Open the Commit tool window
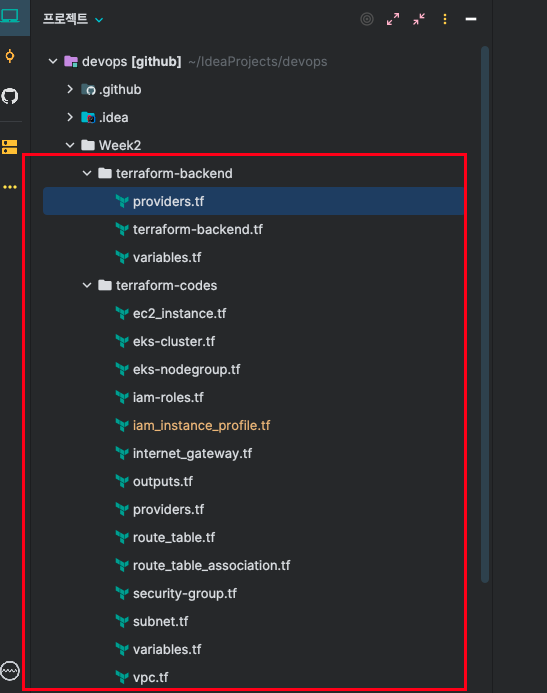The width and height of the screenshot is (547, 693). pyautogui.click(x=10, y=57)
